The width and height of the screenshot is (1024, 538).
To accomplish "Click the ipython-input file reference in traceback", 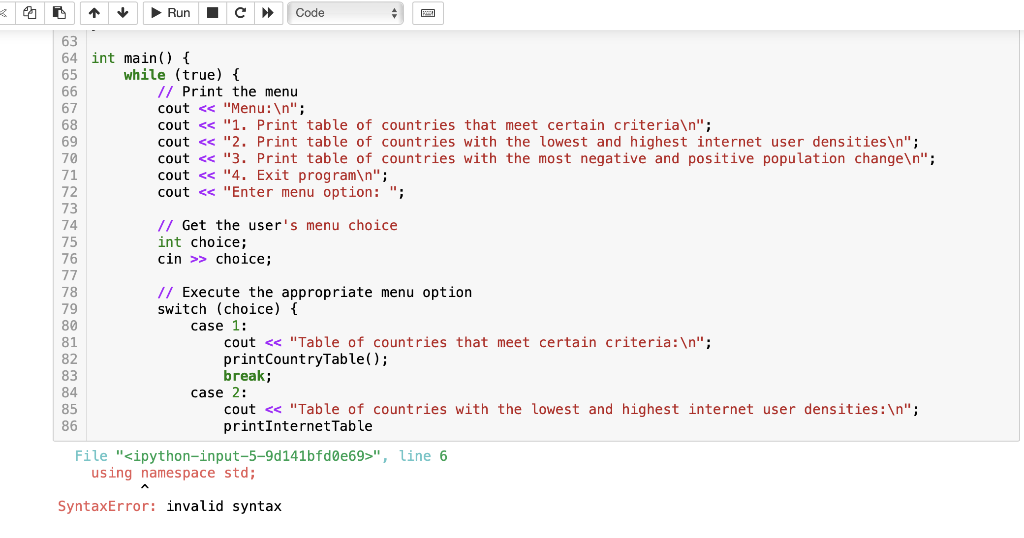I will click(248, 456).
